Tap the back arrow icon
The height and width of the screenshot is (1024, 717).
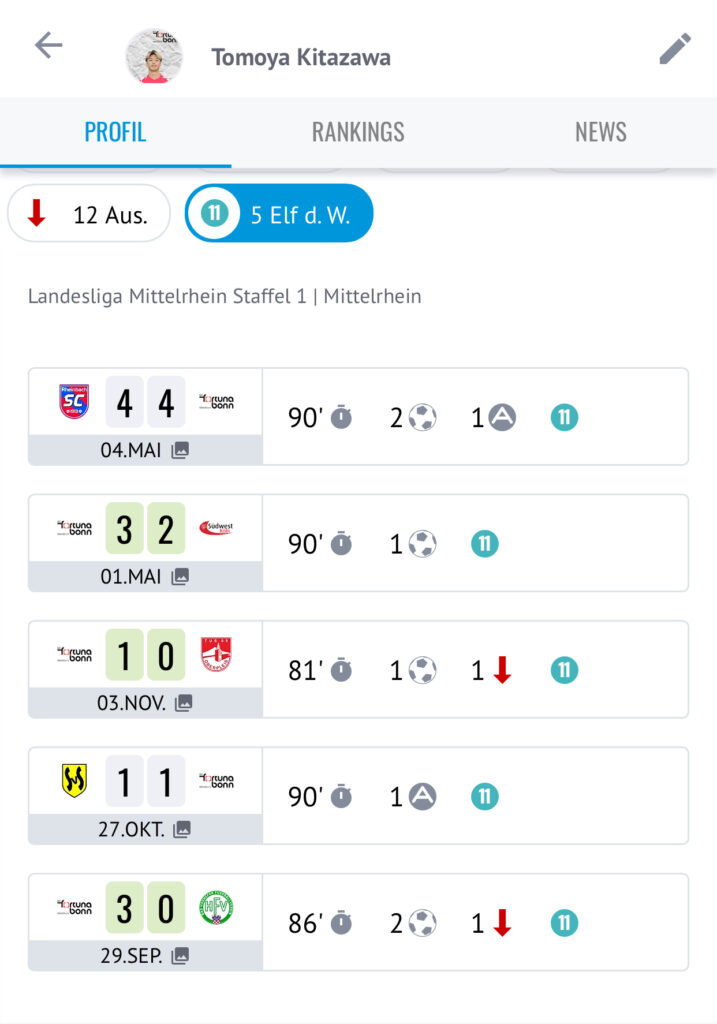(x=48, y=46)
